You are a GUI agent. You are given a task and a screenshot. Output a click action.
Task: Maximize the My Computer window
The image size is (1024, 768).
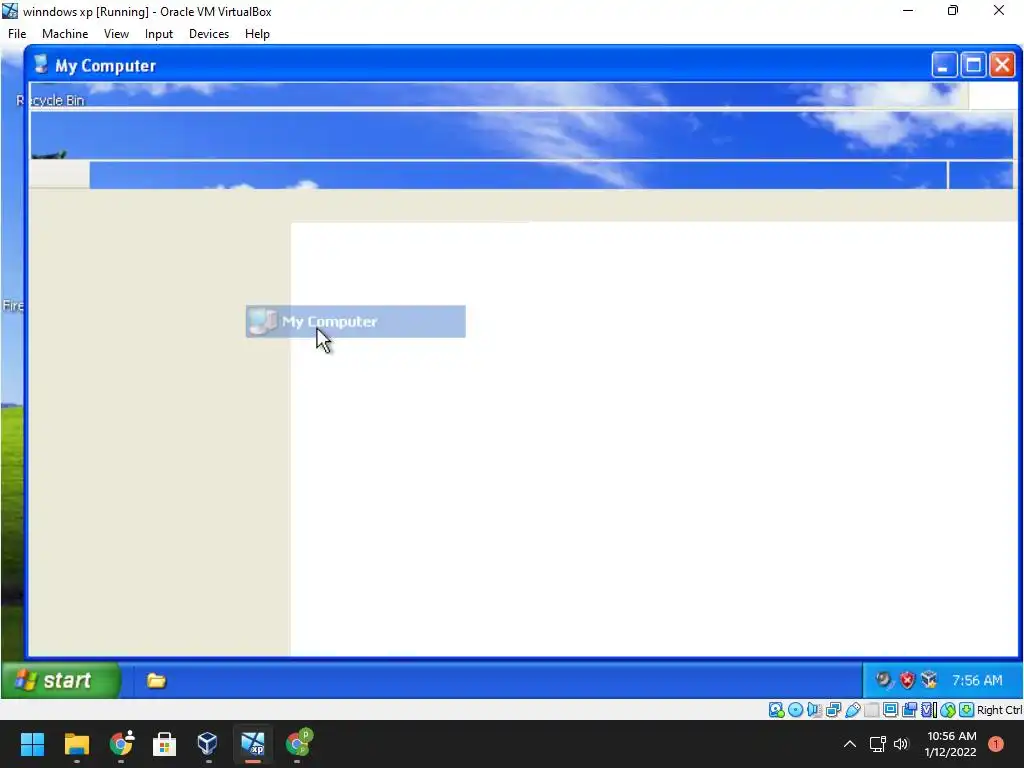point(973,65)
